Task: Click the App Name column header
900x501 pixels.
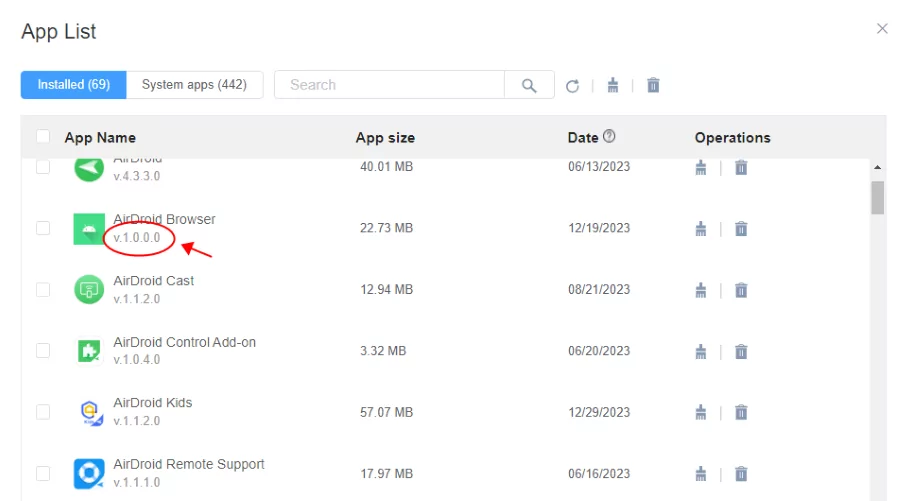Action: point(100,138)
